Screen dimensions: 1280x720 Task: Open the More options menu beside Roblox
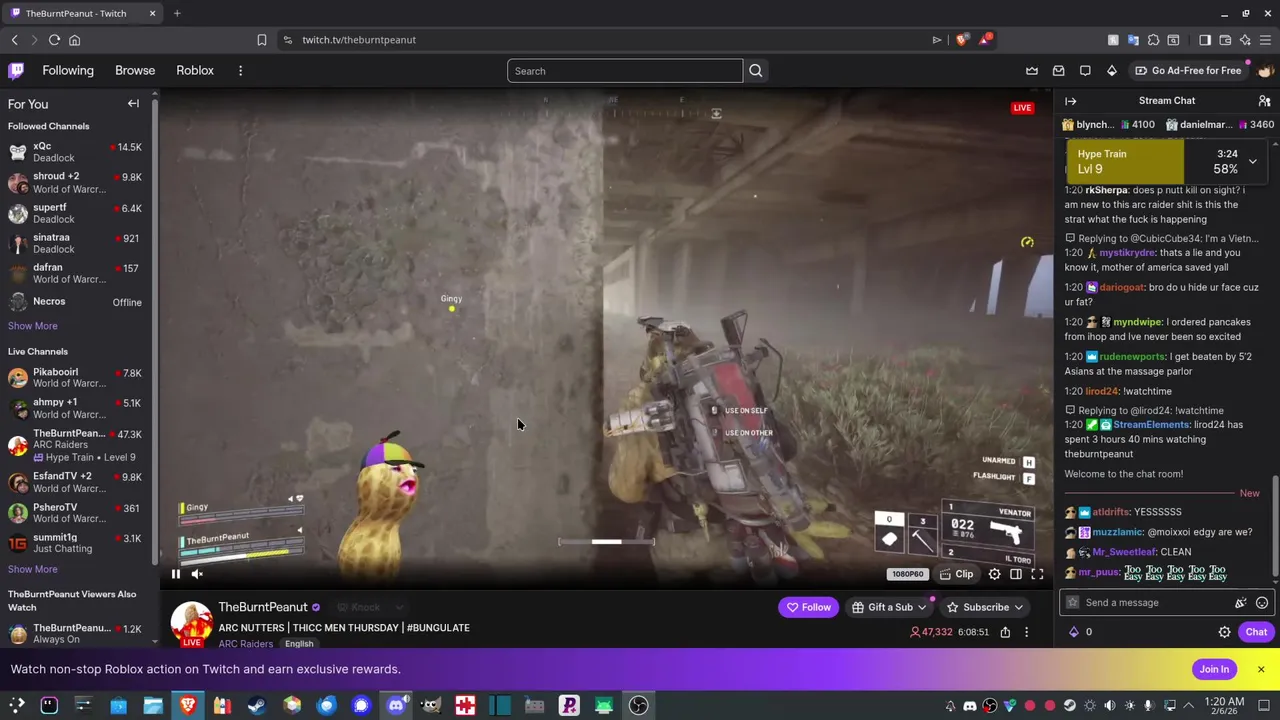pyautogui.click(x=240, y=71)
